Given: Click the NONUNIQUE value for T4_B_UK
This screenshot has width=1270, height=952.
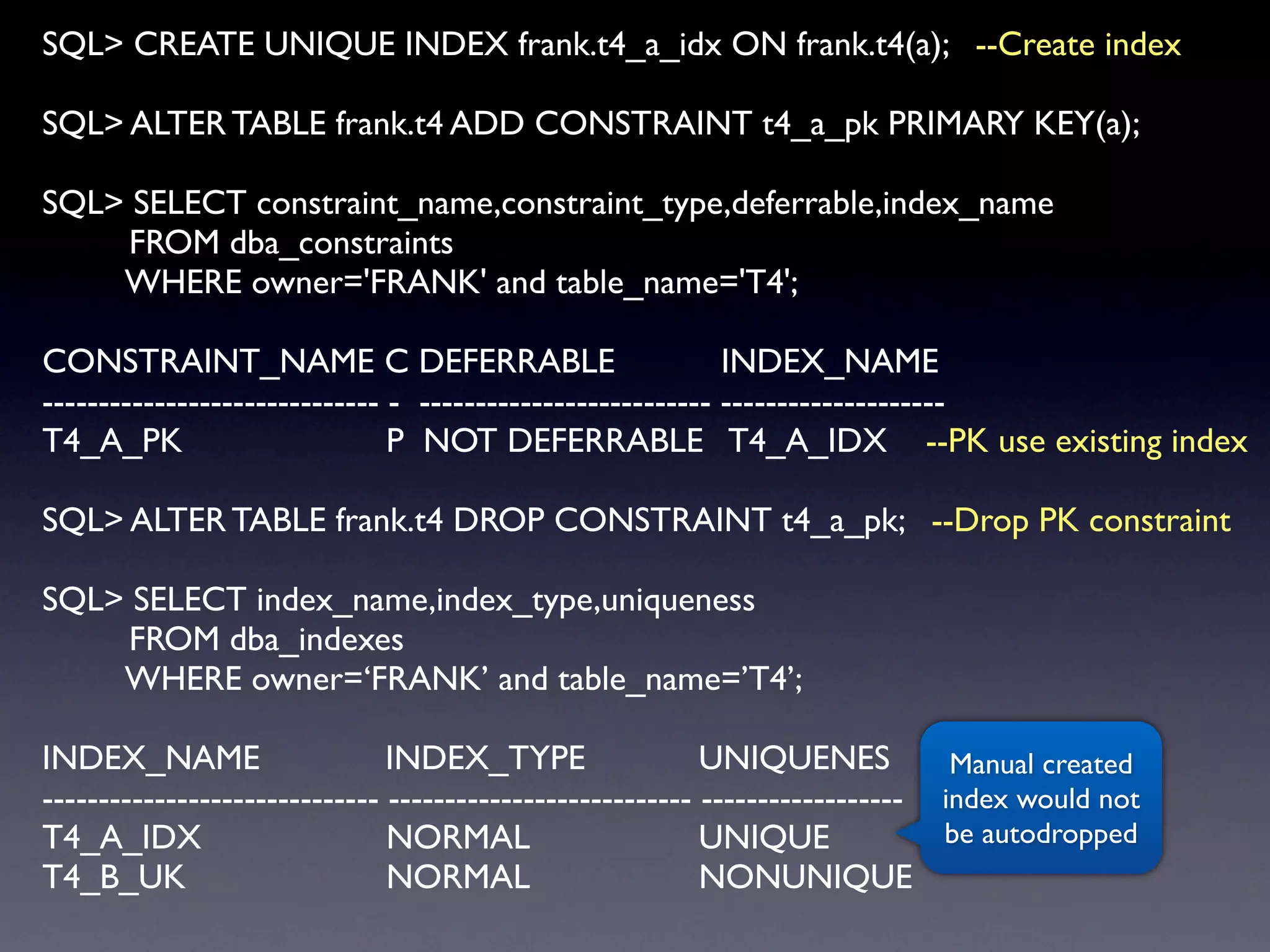Looking at the screenshot, I should click(806, 878).
